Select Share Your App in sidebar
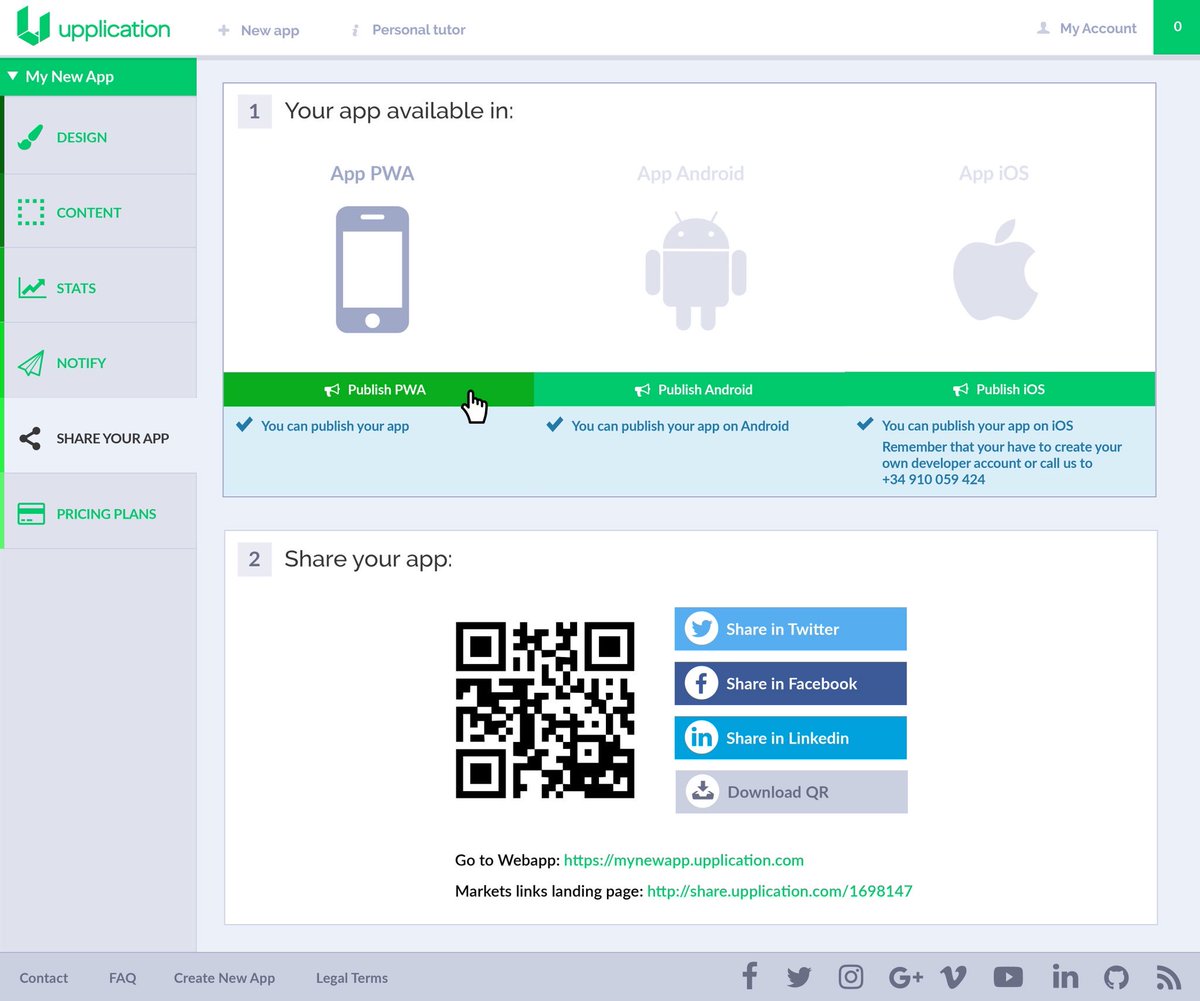This screenshot has width=1200, height=1001. coord(100,438)
